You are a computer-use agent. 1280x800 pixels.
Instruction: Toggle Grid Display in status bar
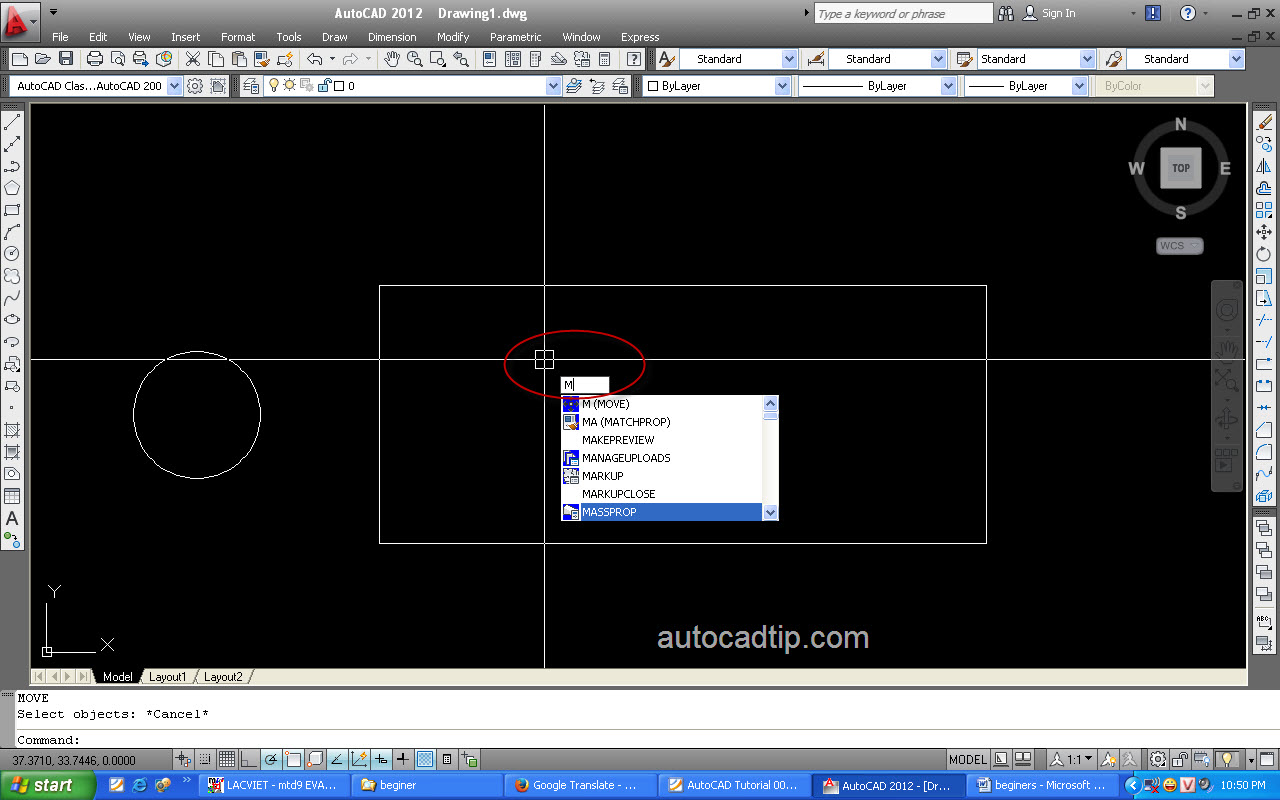227,759
